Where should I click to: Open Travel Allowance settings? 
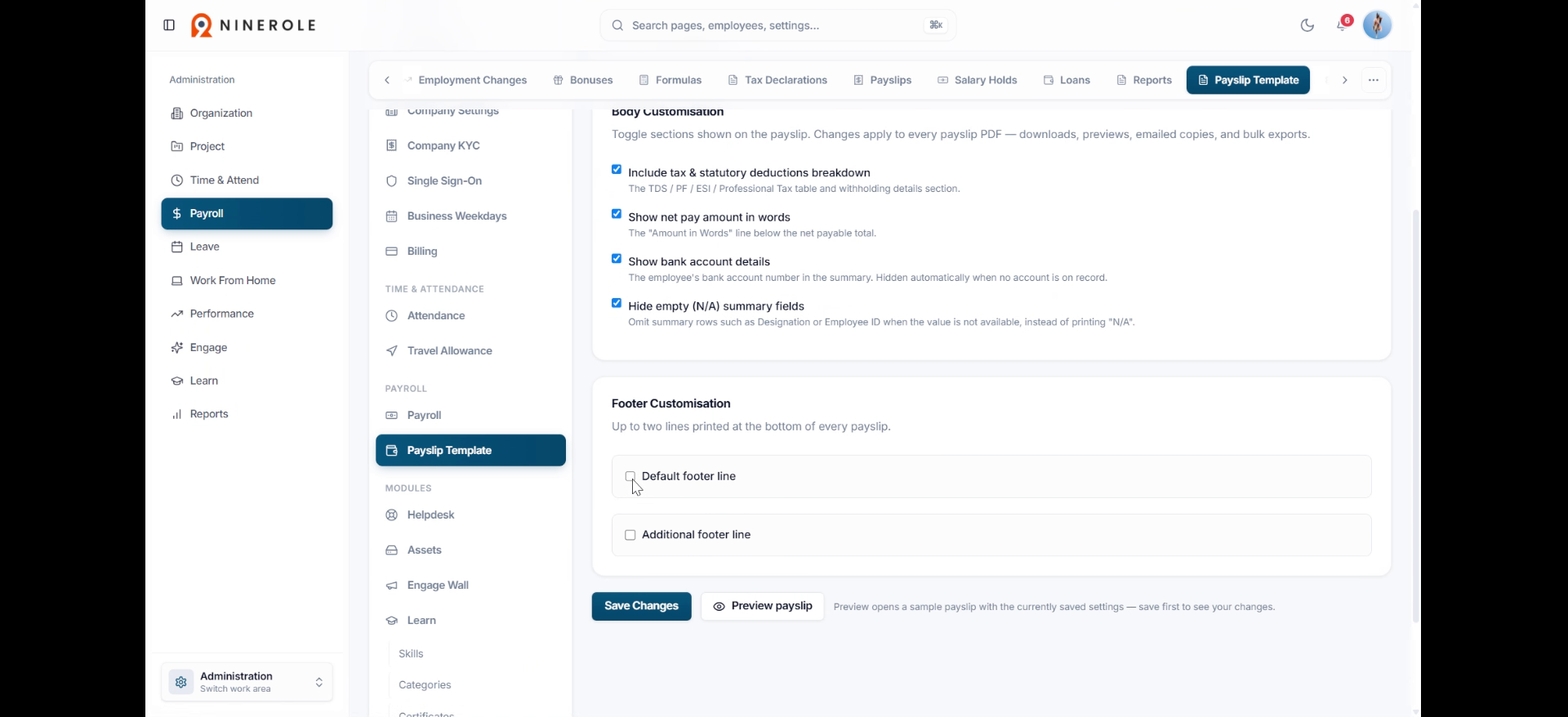point(470,350)
